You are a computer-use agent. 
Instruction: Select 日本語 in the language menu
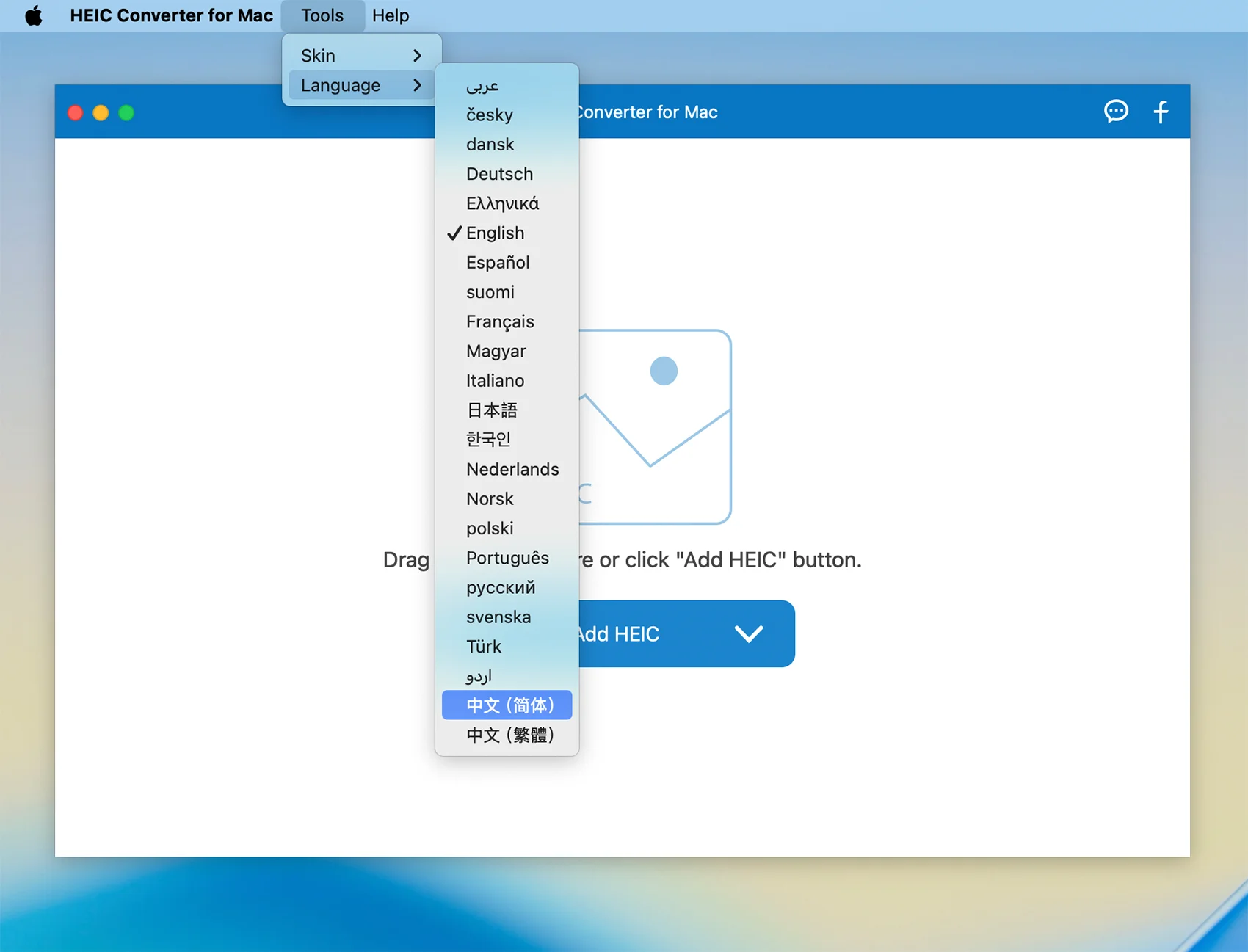click(x=492, y=410)
